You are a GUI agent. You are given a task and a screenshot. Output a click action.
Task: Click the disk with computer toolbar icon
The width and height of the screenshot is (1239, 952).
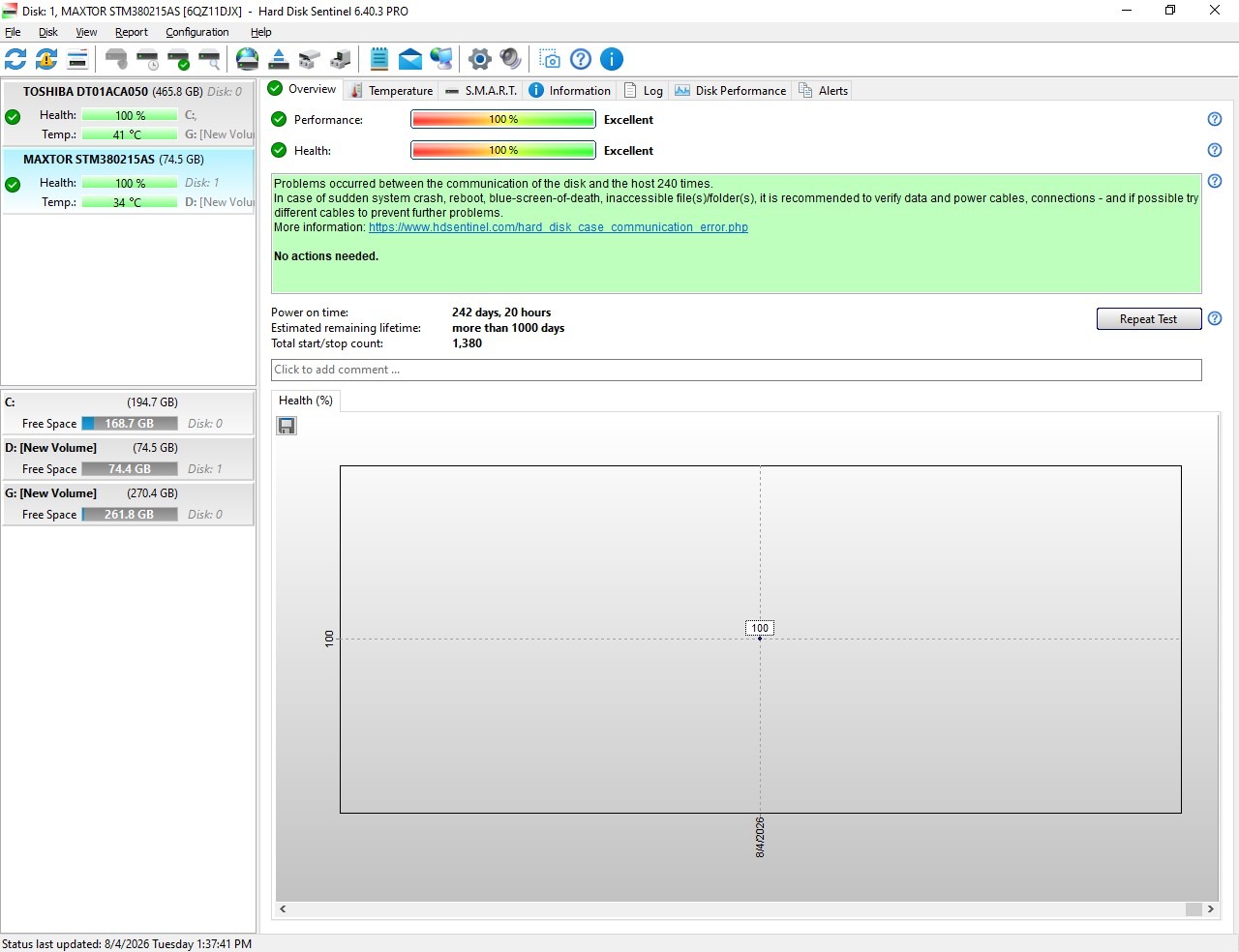coord(341,59)
